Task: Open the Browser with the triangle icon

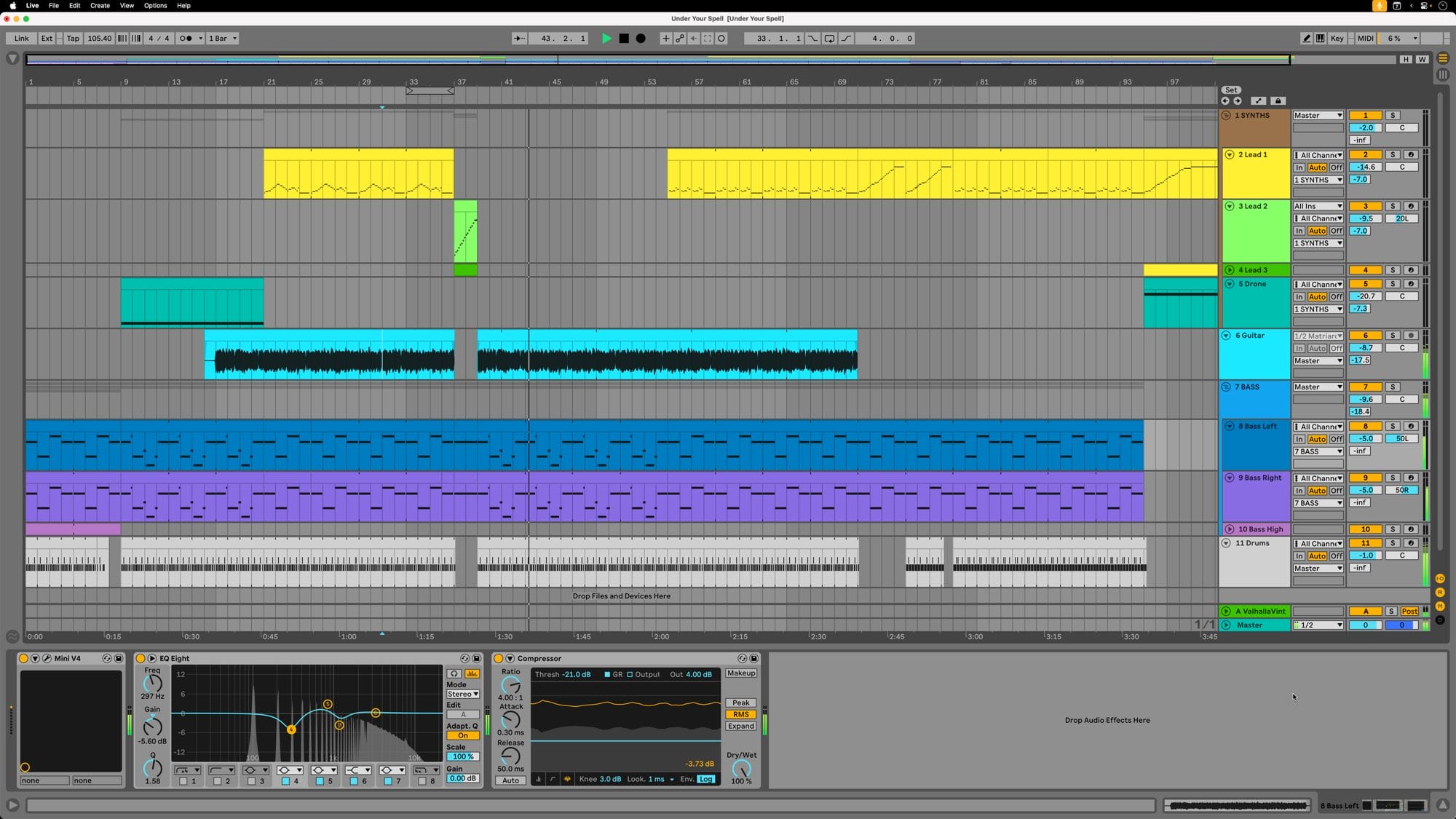Action: tap(12, 58)
